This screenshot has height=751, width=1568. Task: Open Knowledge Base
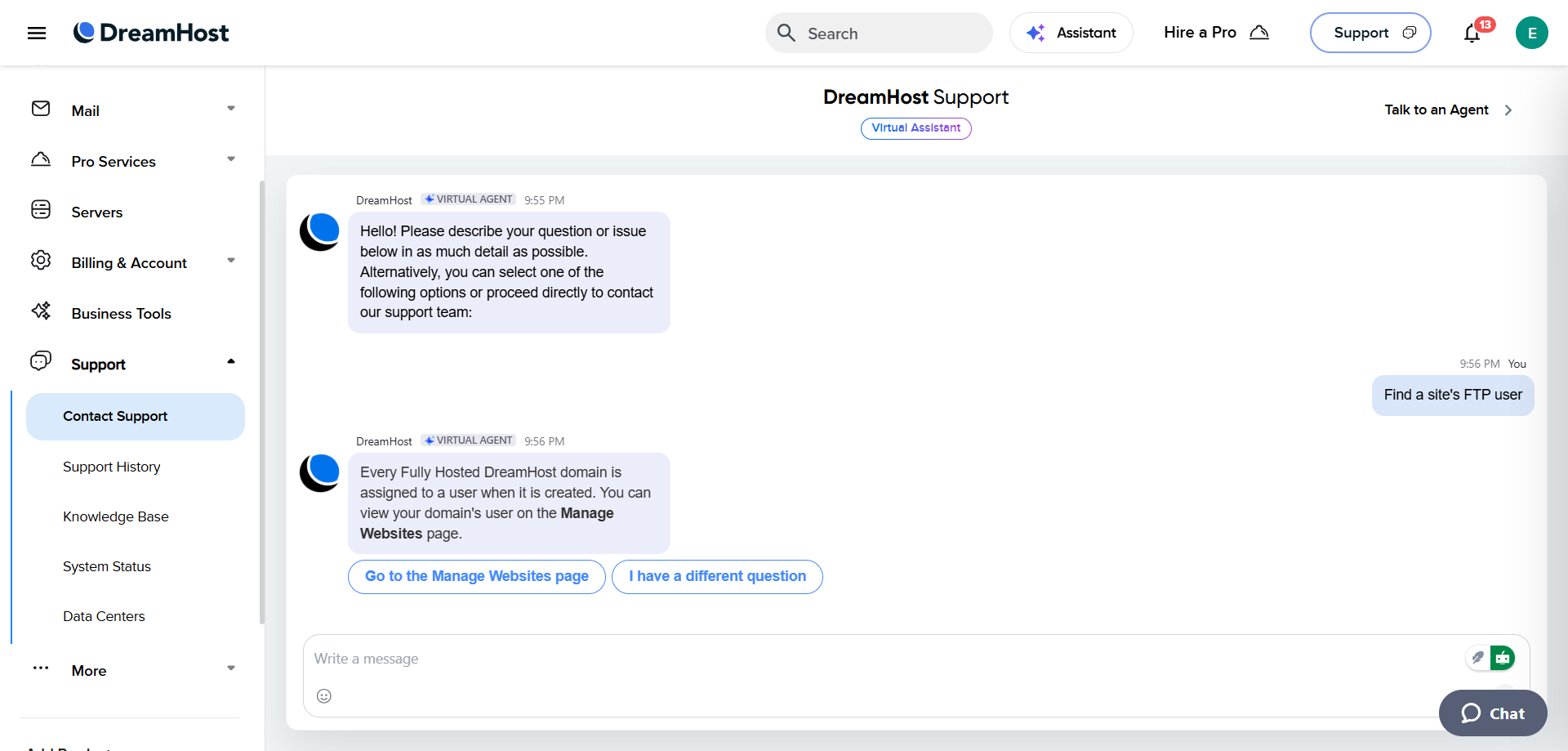point(116,516)
